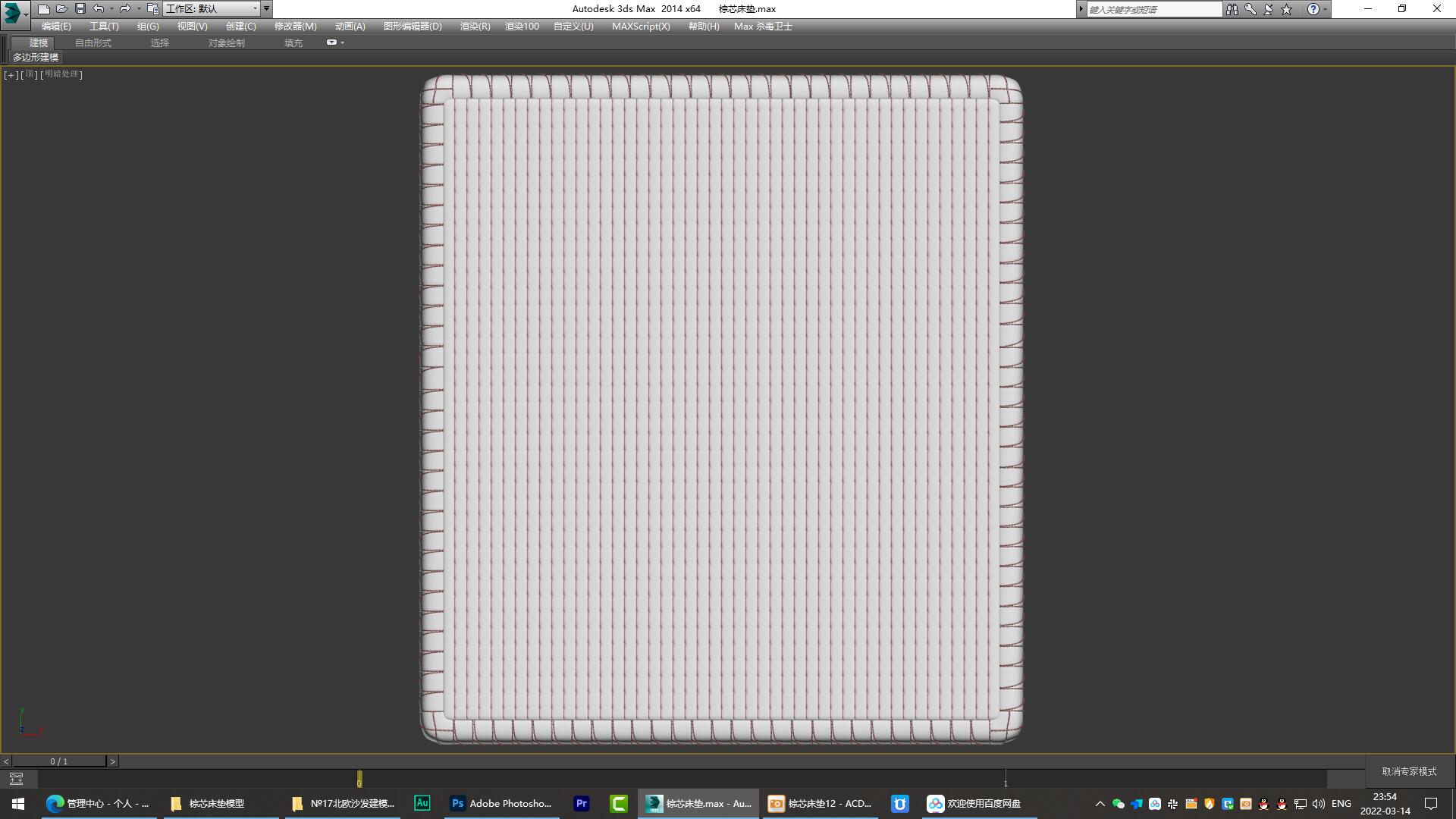Expand the Help question mark dropdown arrow
Viewport: 1456px width, 819px height.
(1325, 9)
